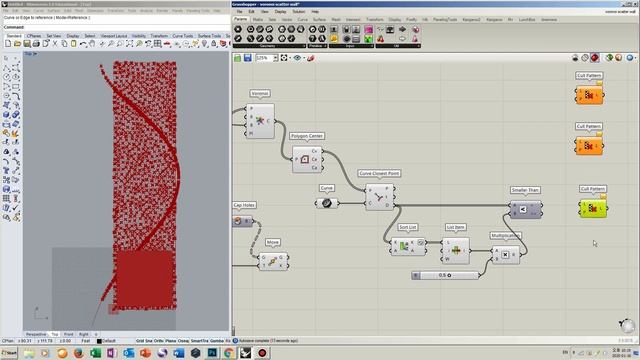The image size is (640, 360).
Task: Click the Undo arrow in Rhino toolbar
Action: pos(83,44)
